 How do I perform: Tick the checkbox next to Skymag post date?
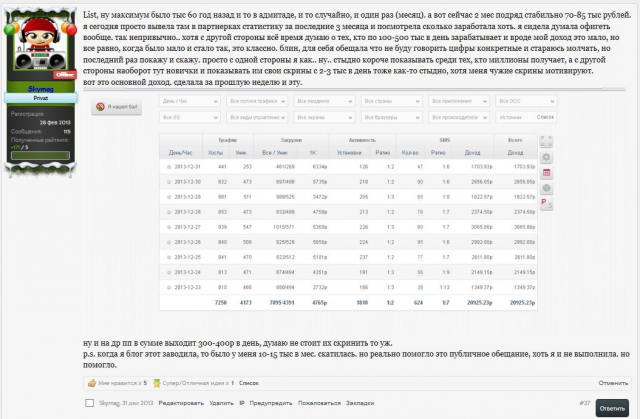89,403
